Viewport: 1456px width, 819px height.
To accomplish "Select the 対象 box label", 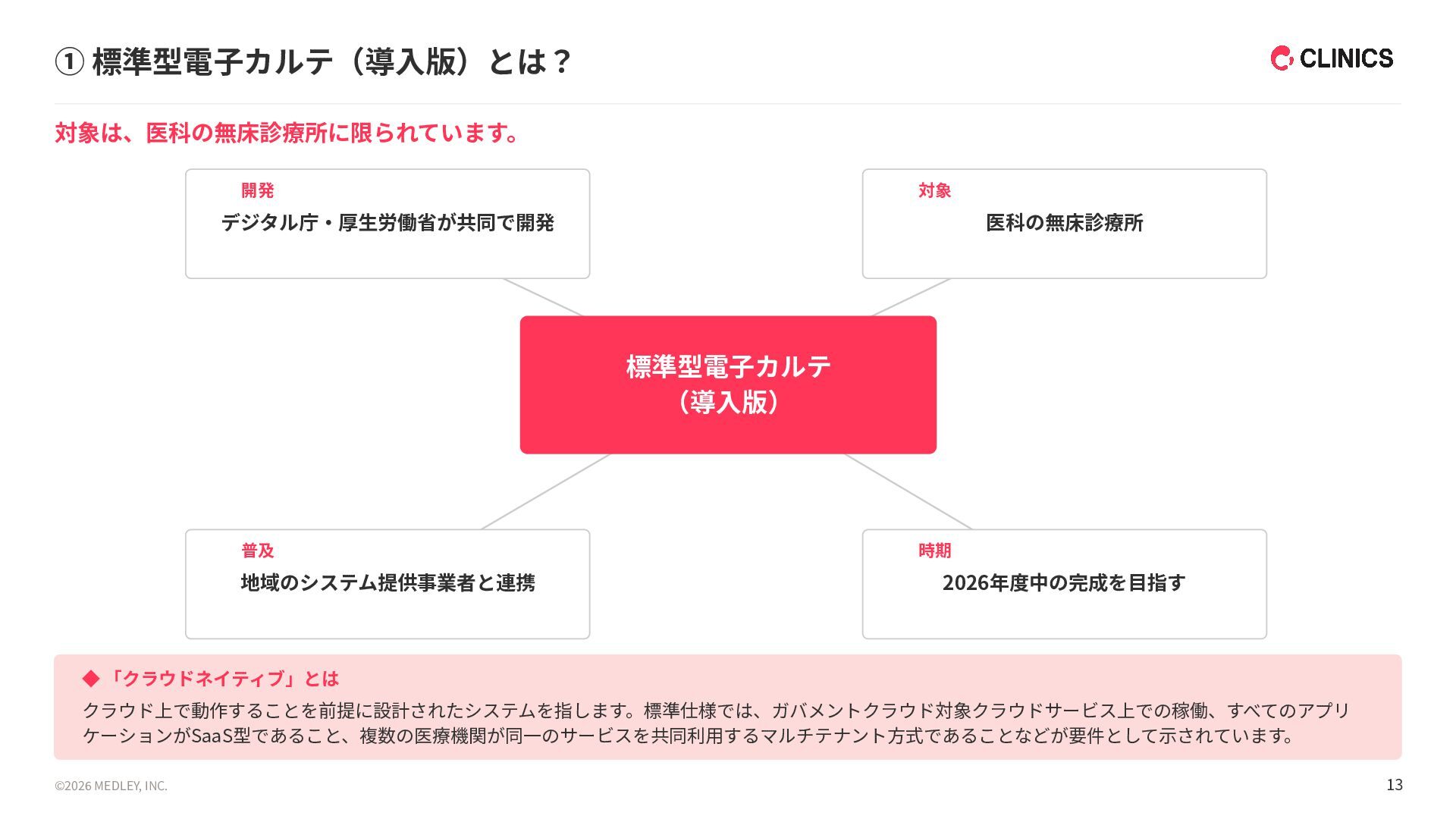I will [x=934, y=190].
